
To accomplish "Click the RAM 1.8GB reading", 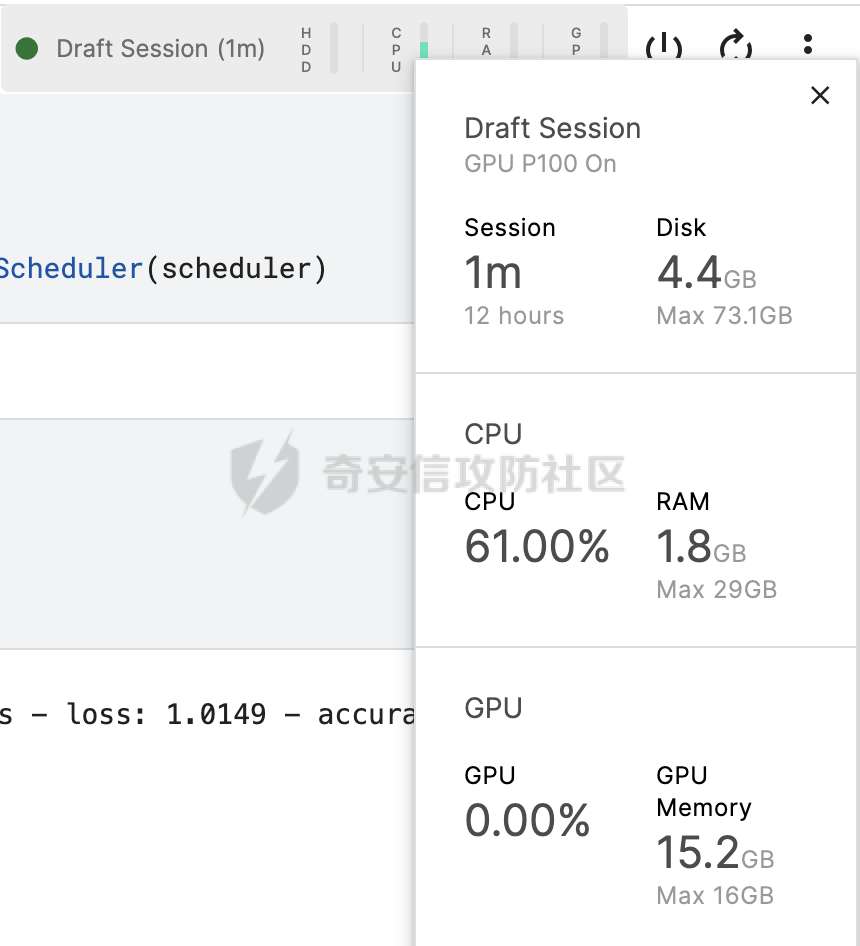I will point(701,547).
